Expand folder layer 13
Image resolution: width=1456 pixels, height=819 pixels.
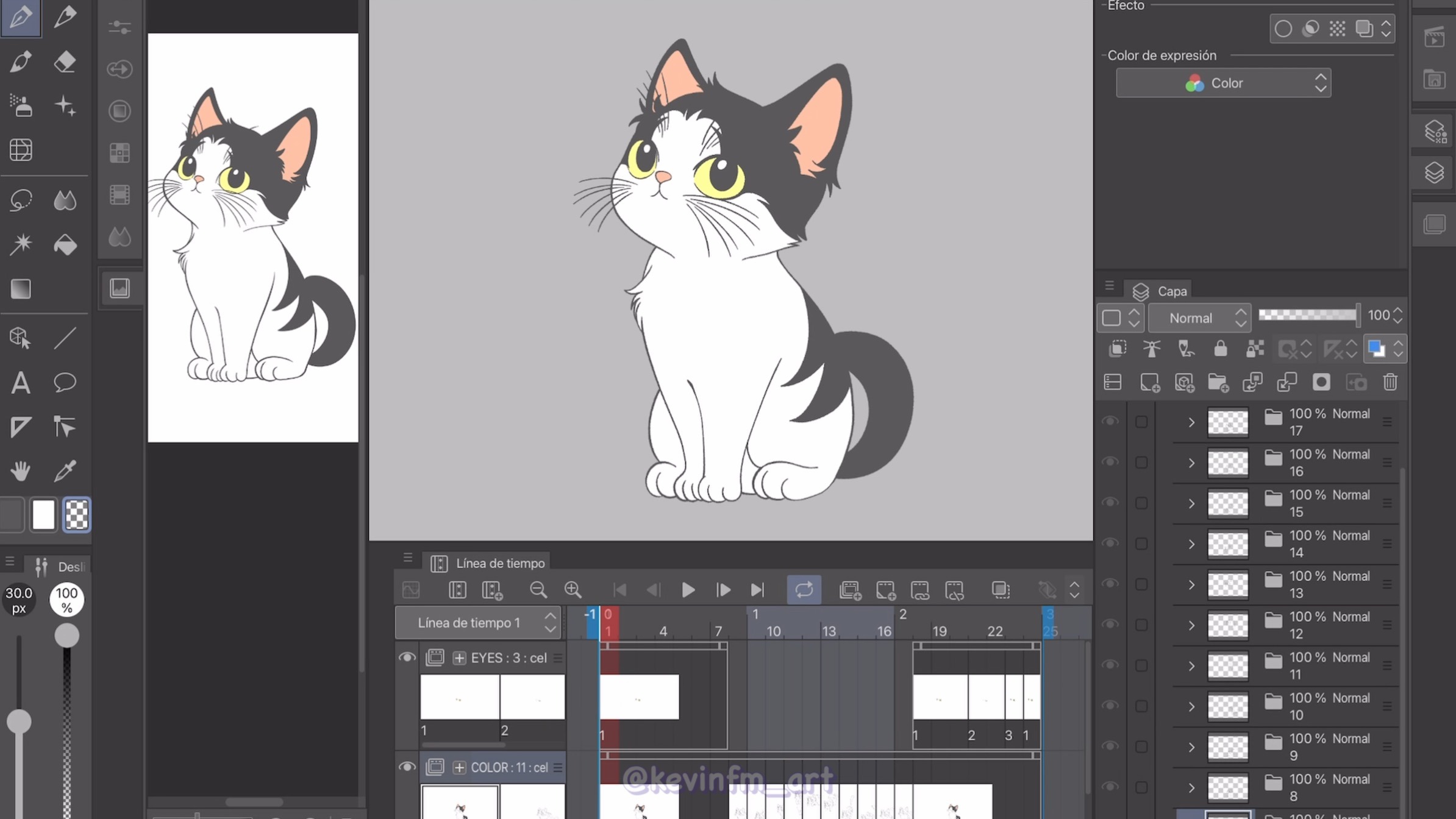click(x=1191, y=584)
